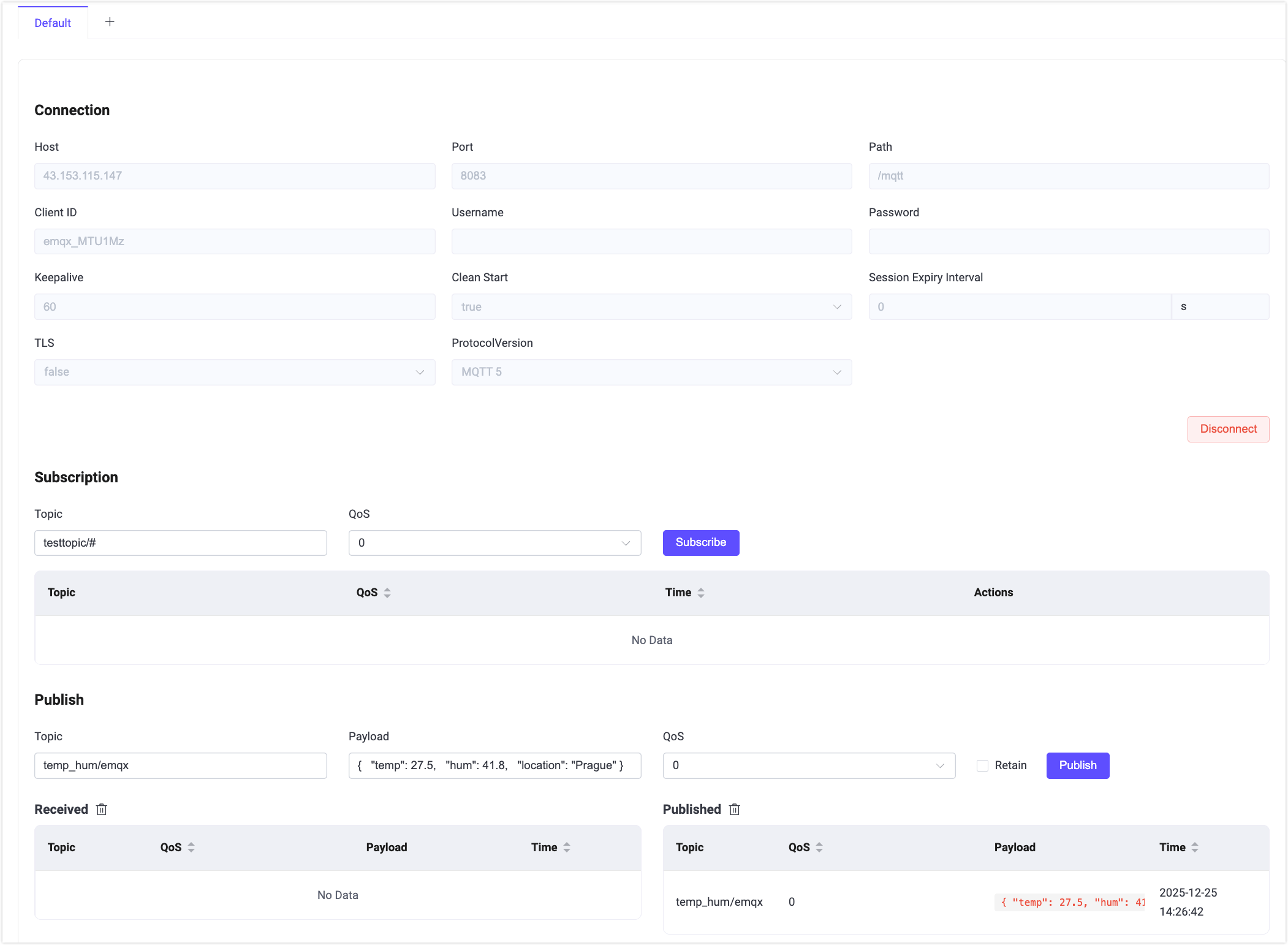Screen dimensions: 1288x945
Task: Clear the Received messages list via trash icon
Action: [101, 810]
